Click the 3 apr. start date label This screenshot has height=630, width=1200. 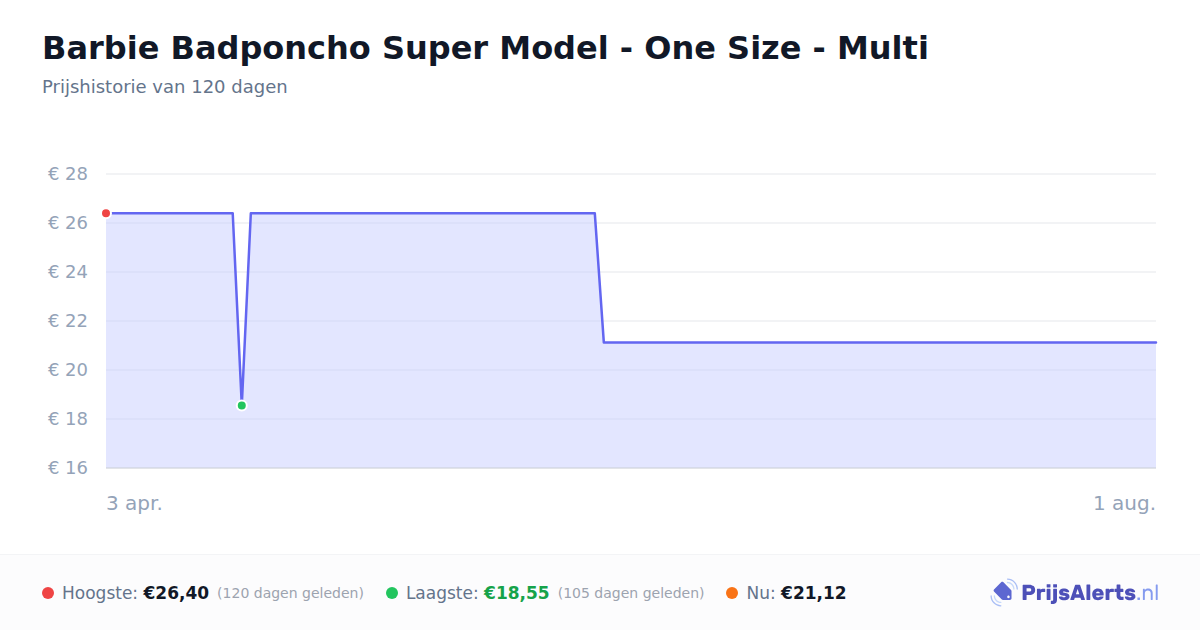(x=135, y=503)
